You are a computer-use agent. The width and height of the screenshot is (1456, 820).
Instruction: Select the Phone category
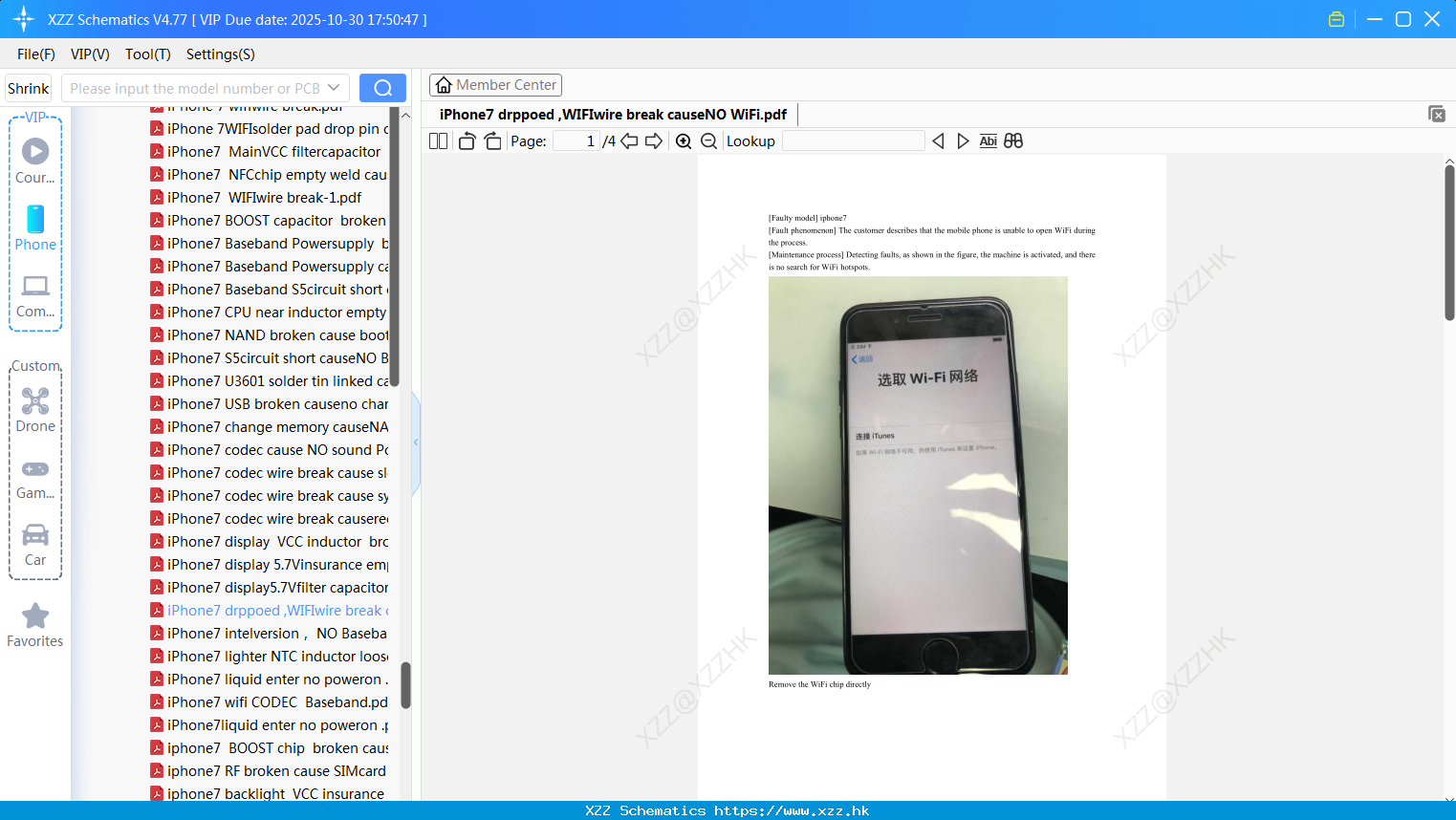tap(35, 228)
